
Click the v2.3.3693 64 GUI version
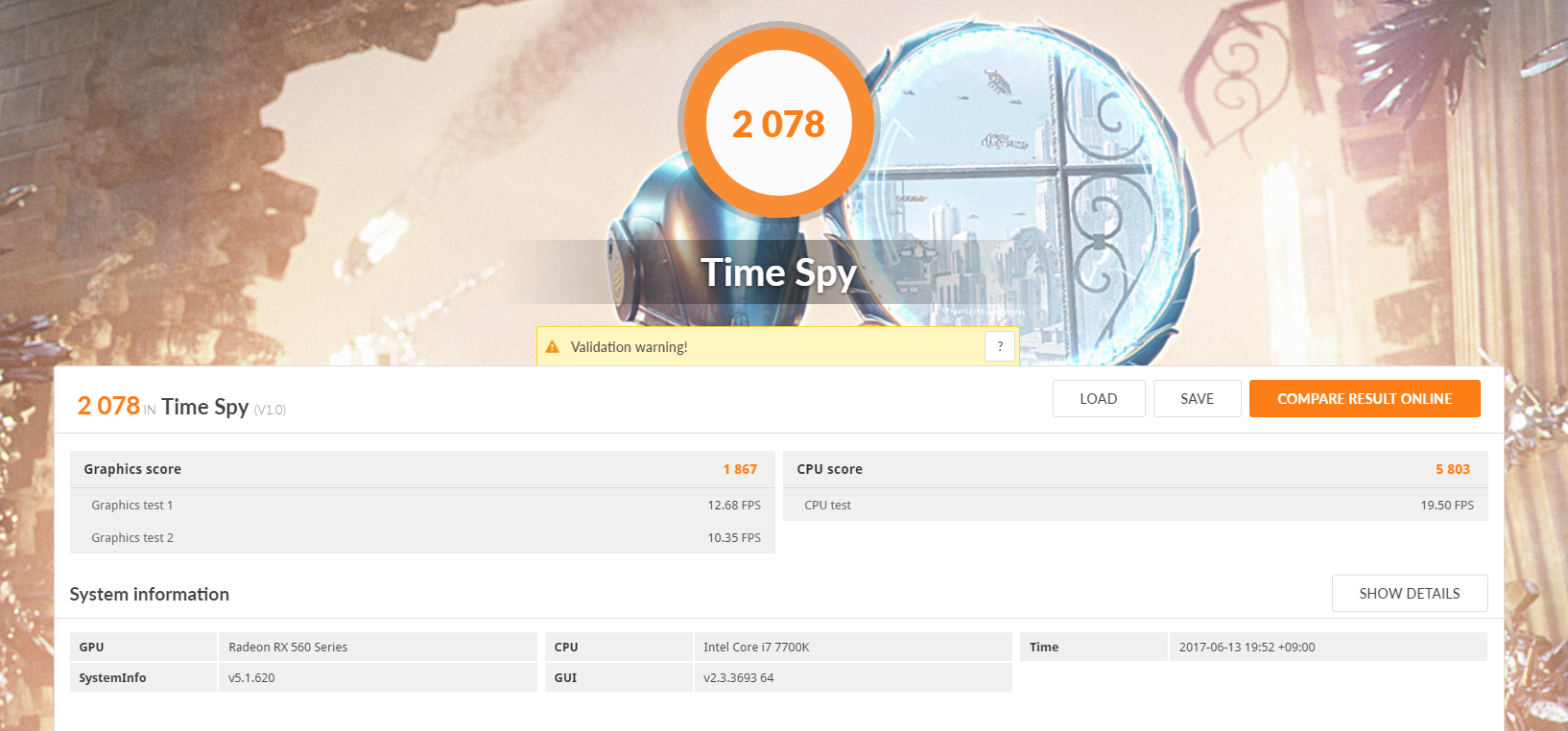click(738, 678)
